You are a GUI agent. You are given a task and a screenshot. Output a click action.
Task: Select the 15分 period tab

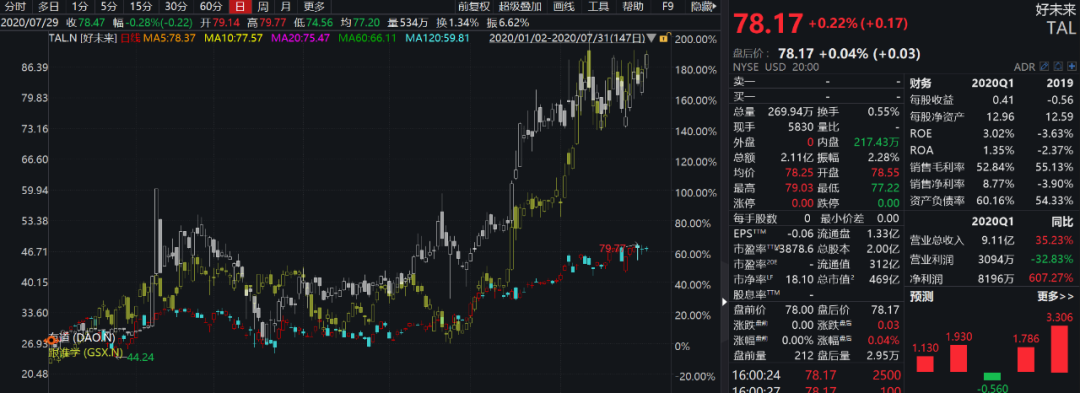(141, 7)
